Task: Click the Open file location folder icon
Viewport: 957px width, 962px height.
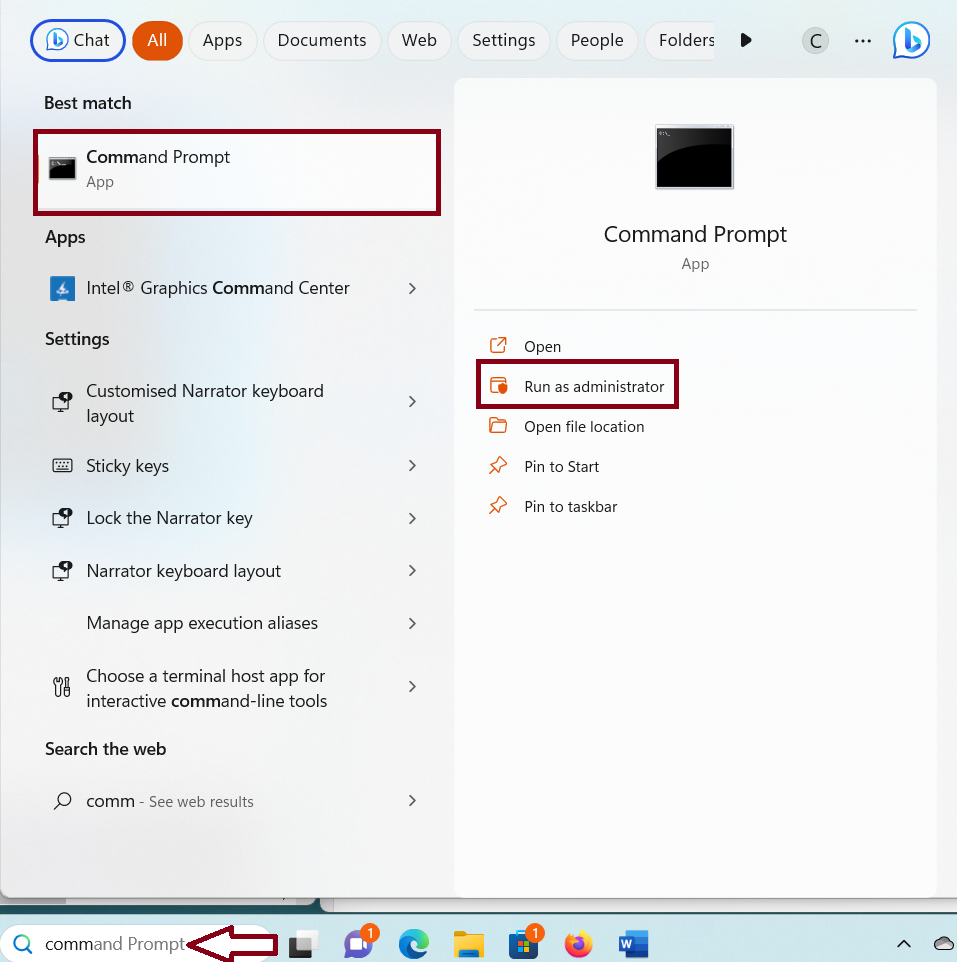Action: tap(498, 425)
